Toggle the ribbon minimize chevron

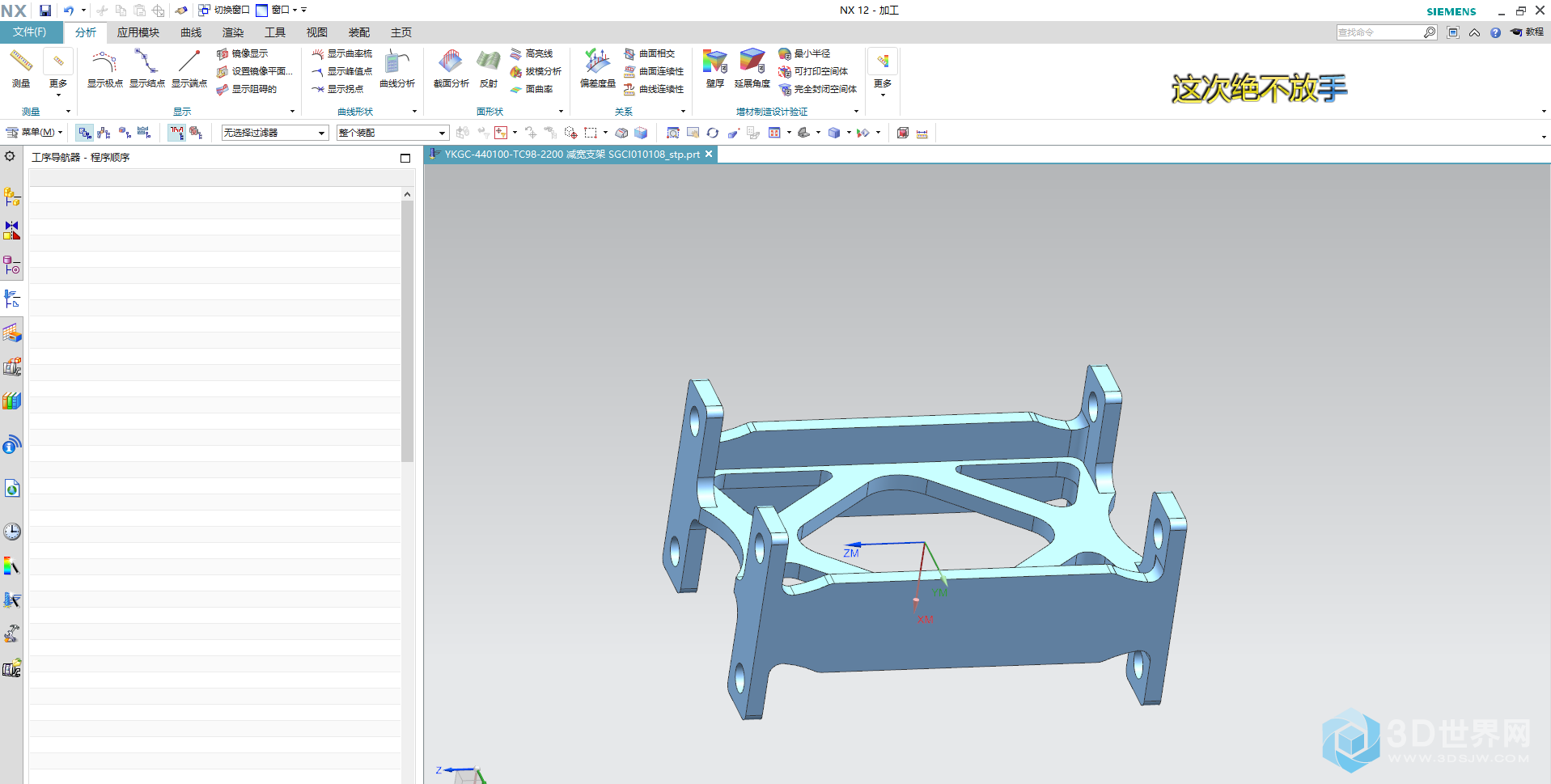point(1474,32)
